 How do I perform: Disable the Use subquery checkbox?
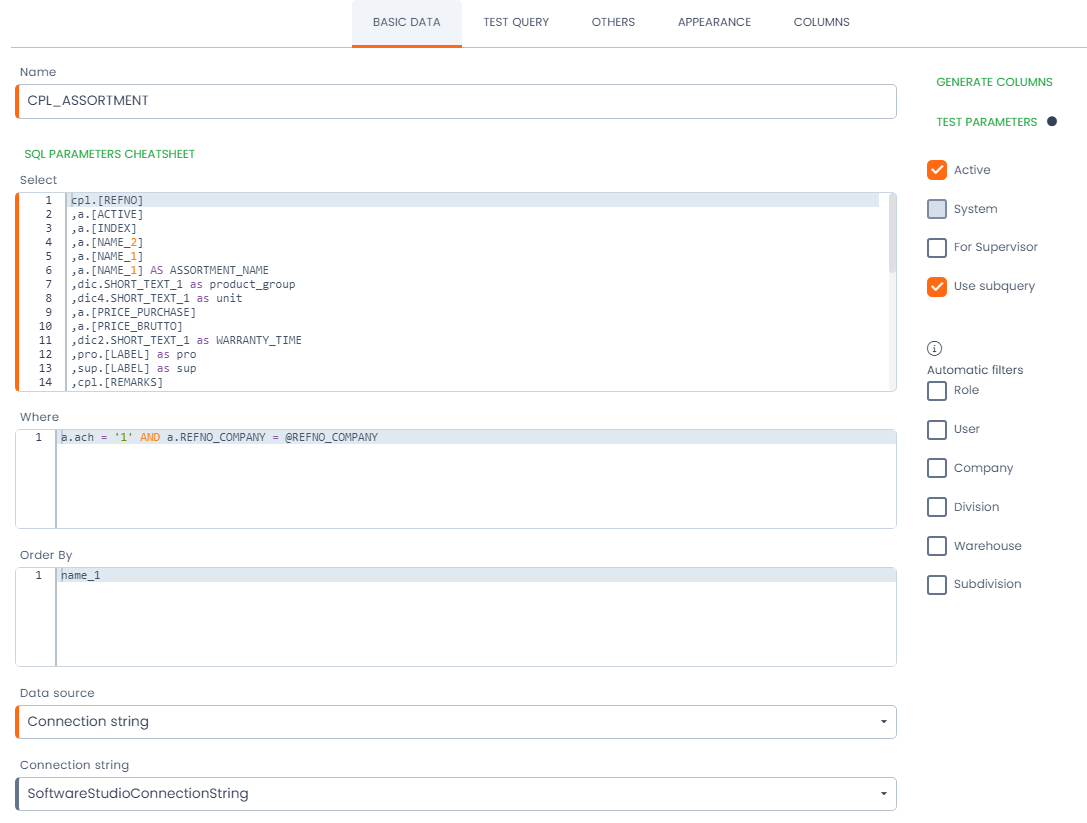937,286
